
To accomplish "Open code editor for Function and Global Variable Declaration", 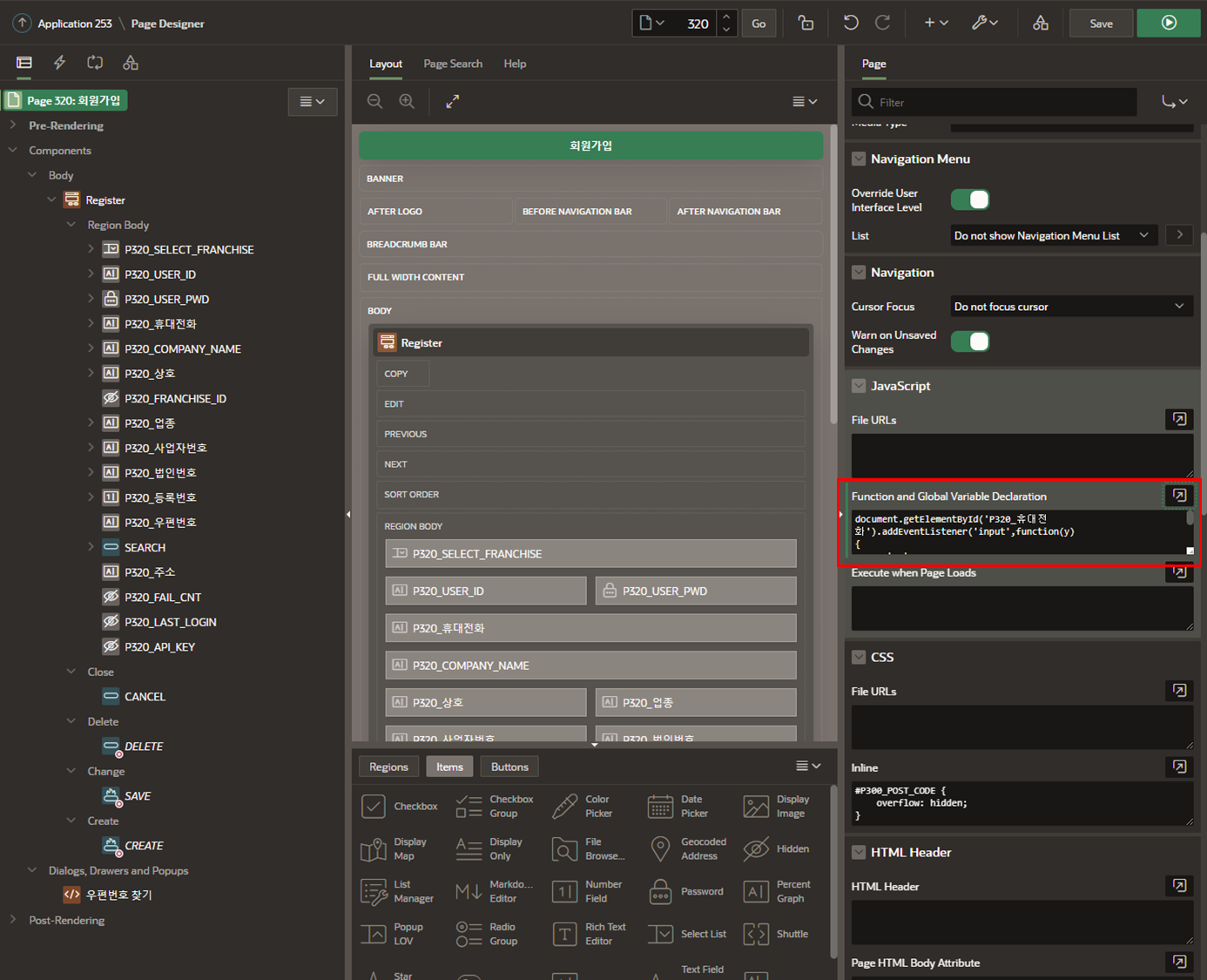I will [x=1179, y=496].
